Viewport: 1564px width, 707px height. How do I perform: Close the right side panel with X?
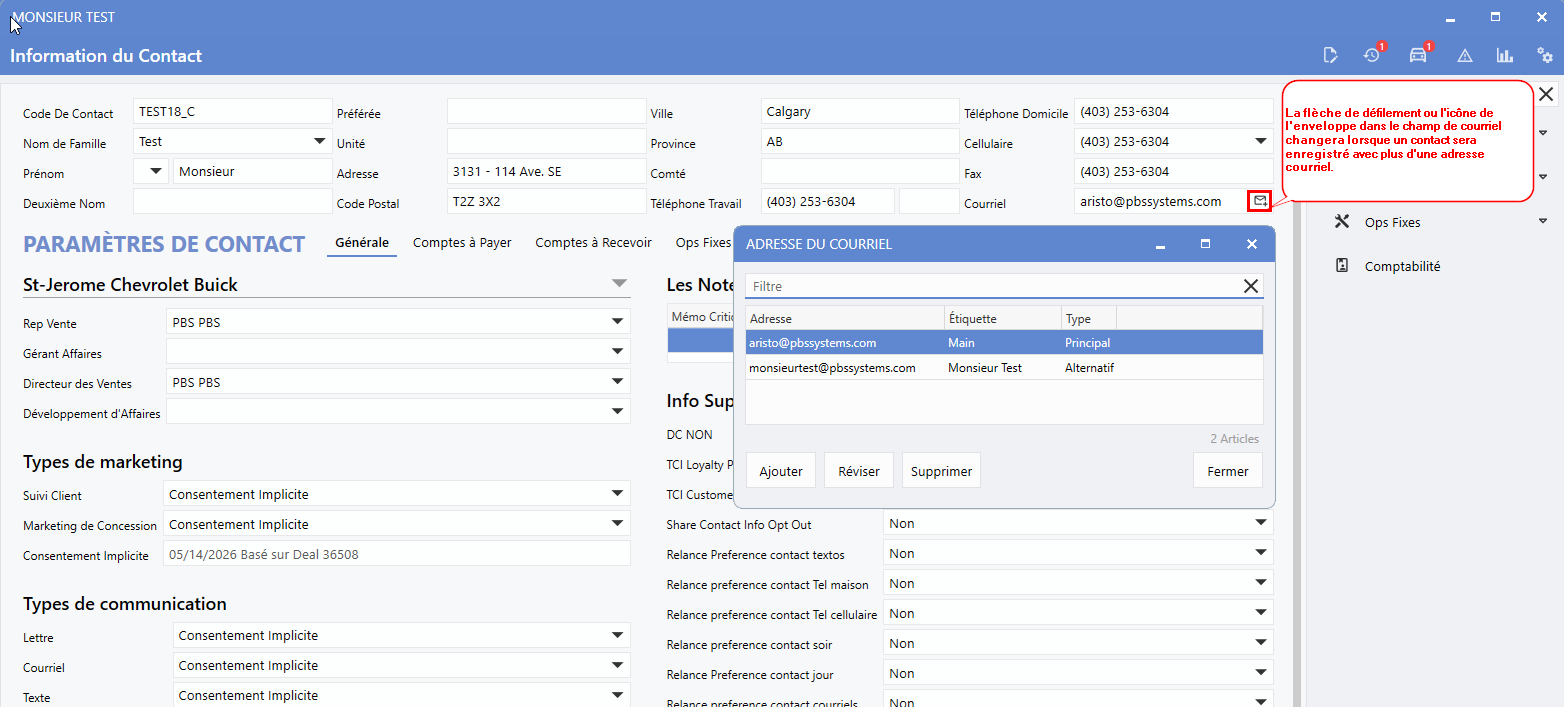pos(1546,94)
